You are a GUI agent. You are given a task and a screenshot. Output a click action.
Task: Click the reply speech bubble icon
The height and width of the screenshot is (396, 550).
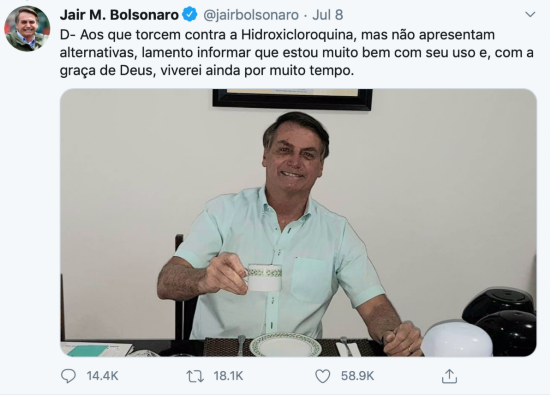coord(68,376)
